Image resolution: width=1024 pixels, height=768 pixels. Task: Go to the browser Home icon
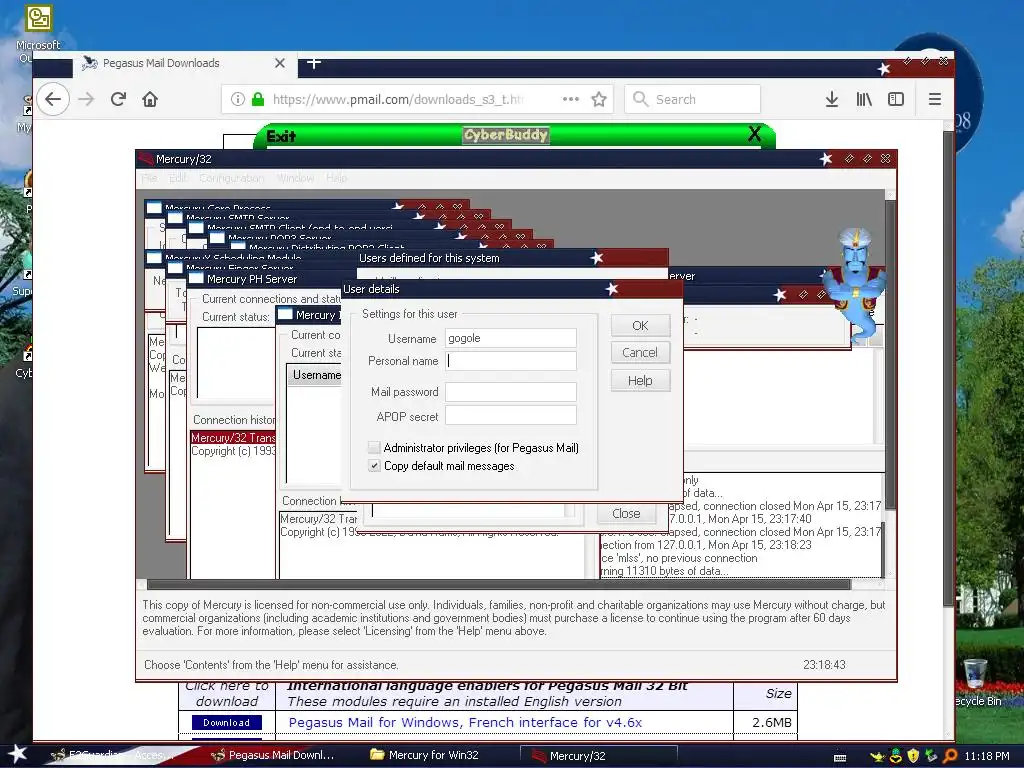pyautogui.click(x=150, y=99)
